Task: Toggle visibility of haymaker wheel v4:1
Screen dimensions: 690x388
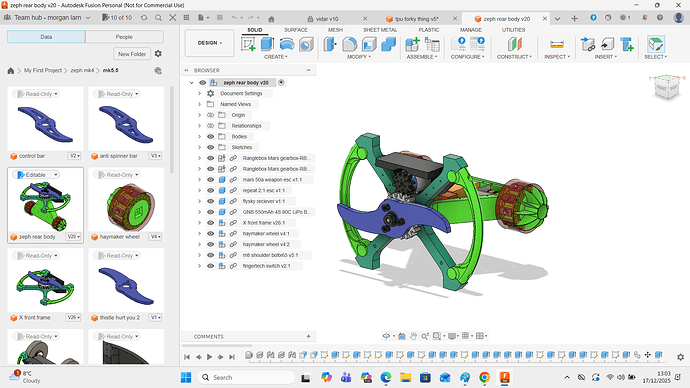Action: tap(210, 234)
